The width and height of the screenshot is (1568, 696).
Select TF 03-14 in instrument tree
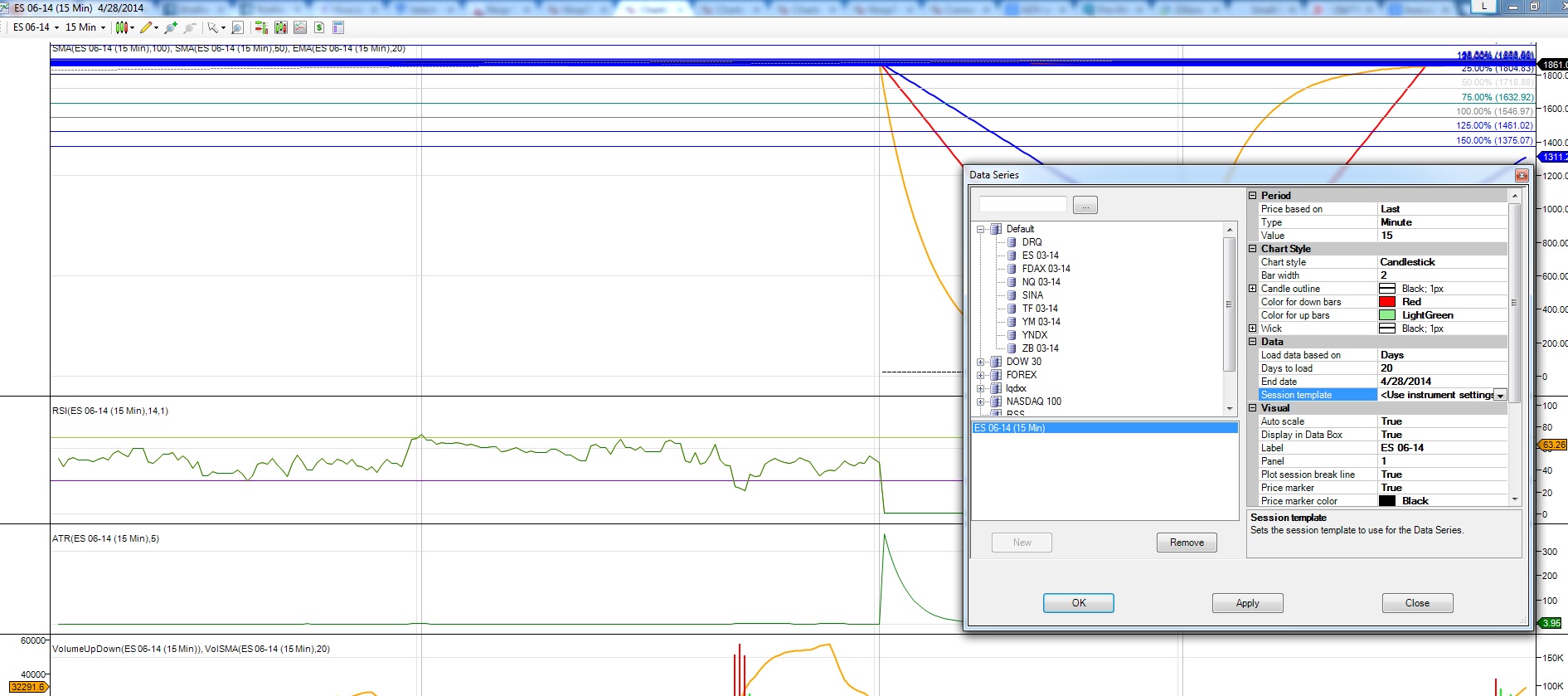[x=1040, y=309]
